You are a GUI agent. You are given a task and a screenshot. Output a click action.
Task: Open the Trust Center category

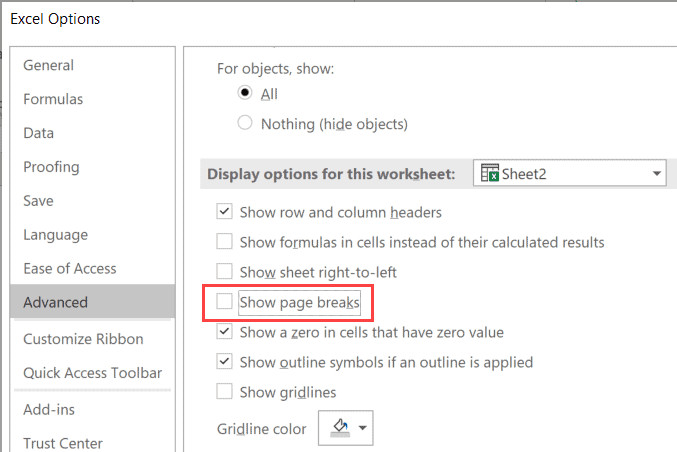click(63, 443)
